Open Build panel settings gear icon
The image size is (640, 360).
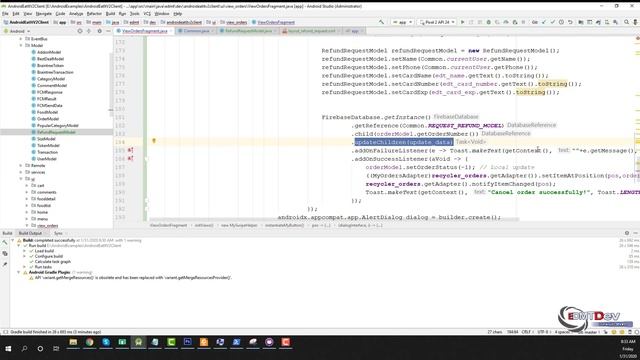pyautogui.click(x=627, y=233)
